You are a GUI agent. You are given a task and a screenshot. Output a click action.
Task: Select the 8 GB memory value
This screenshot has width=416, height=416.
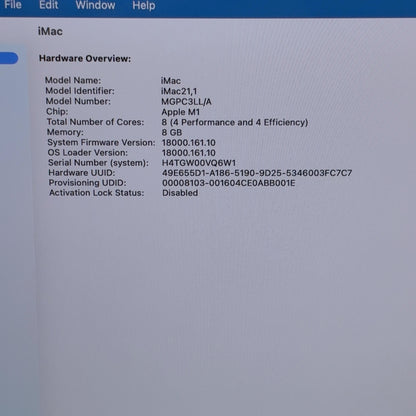pos(172,132)
